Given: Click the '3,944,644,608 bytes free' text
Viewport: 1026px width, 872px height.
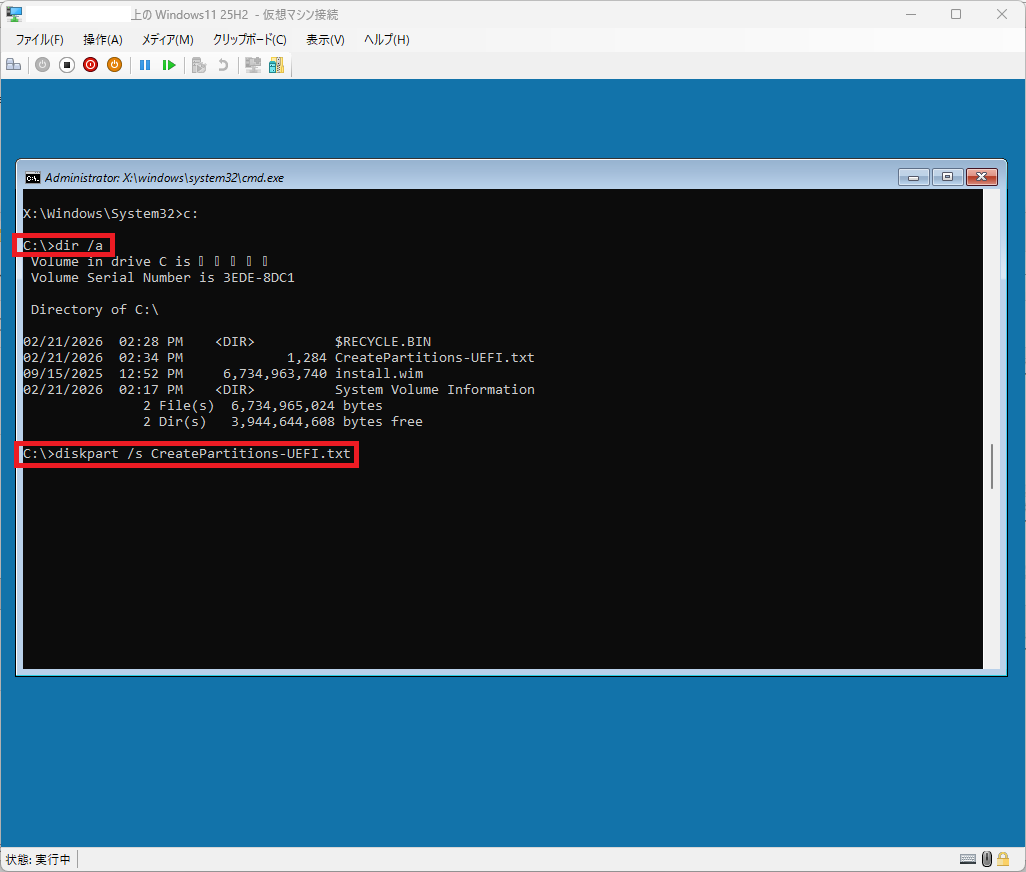Looking at the screenshot, I should (x=327, y=422).
